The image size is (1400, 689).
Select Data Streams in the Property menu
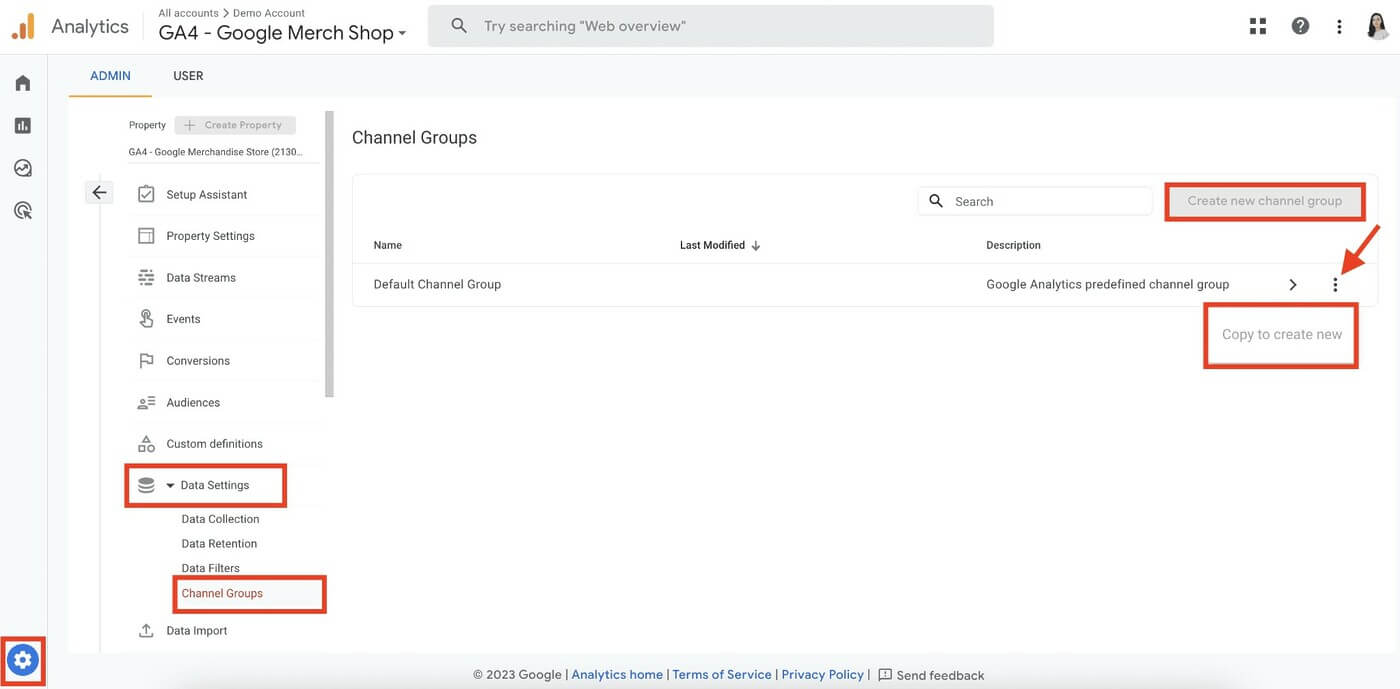[201, 277]
